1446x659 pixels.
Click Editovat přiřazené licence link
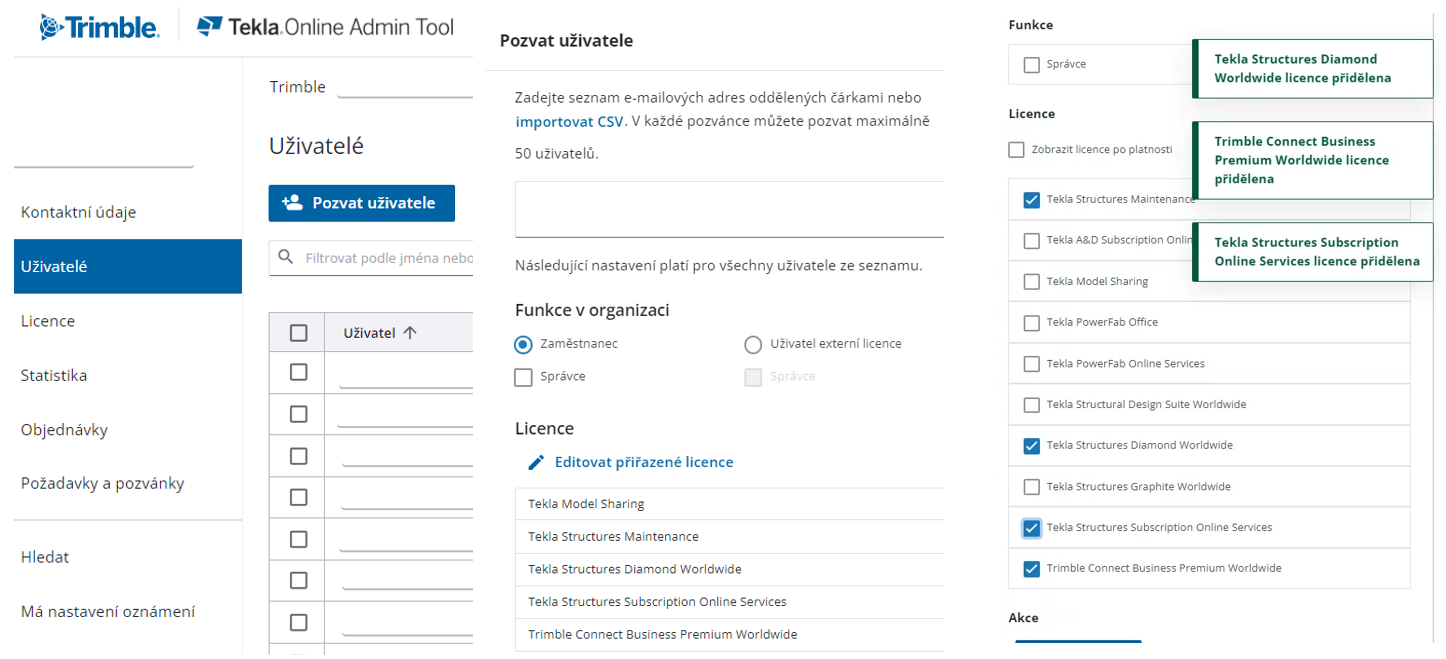coord(644,462)
